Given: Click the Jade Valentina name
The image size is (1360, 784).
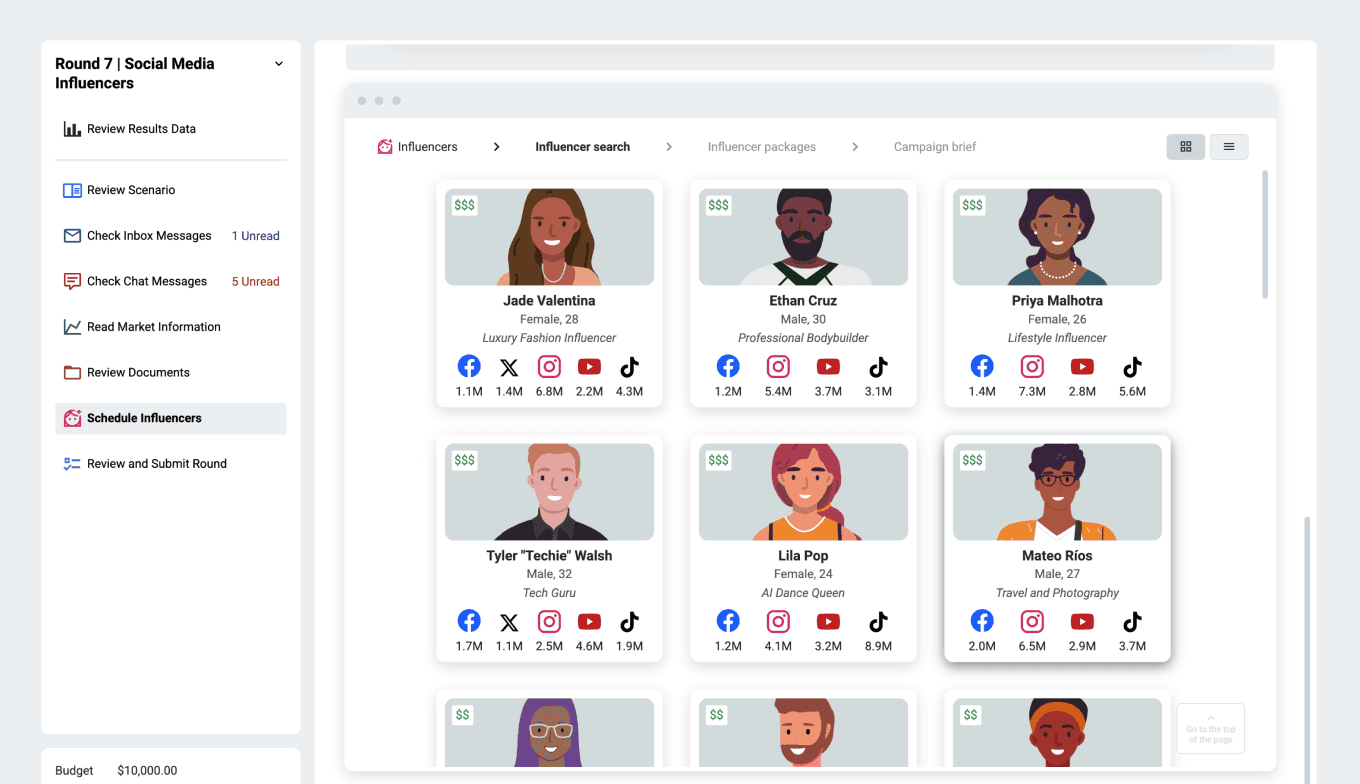Looking at the screenshot, I should coord(549,301).
